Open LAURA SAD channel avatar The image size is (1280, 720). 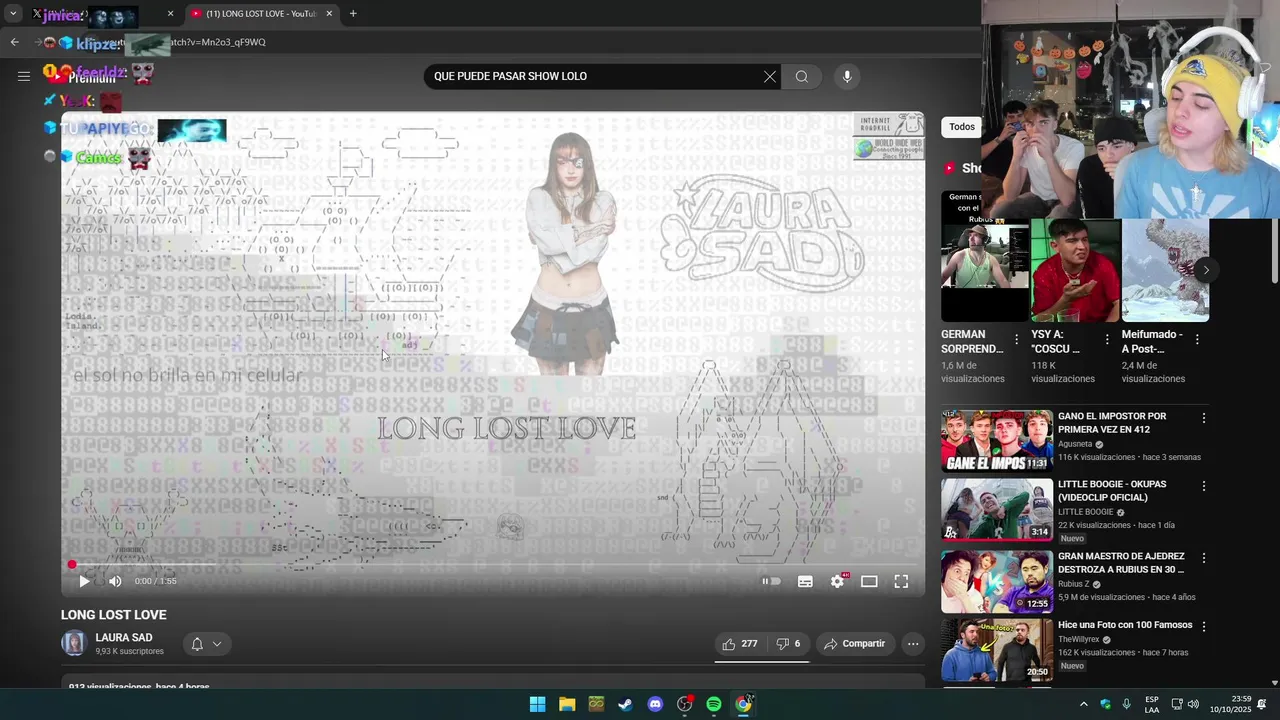pos(74,643)
